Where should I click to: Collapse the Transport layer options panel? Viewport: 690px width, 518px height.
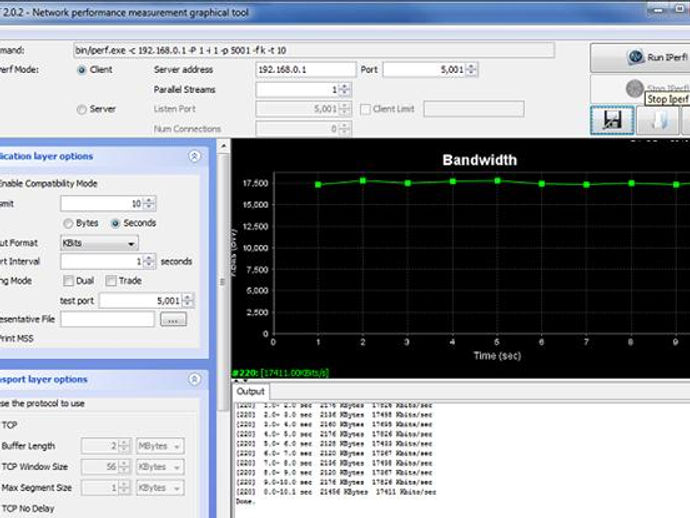[195, 379]
